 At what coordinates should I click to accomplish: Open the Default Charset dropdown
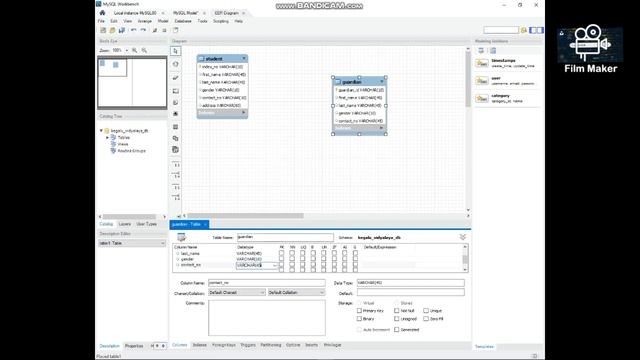tap(237, 293)
